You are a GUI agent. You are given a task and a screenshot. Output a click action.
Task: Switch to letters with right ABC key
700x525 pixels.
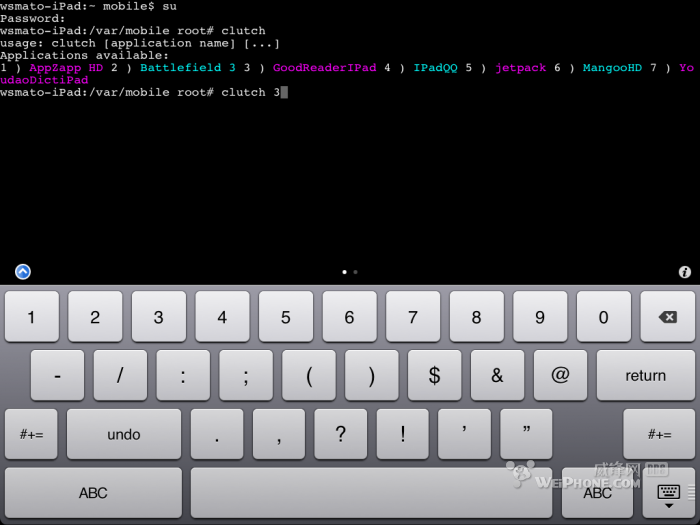[x=597, y=493]
